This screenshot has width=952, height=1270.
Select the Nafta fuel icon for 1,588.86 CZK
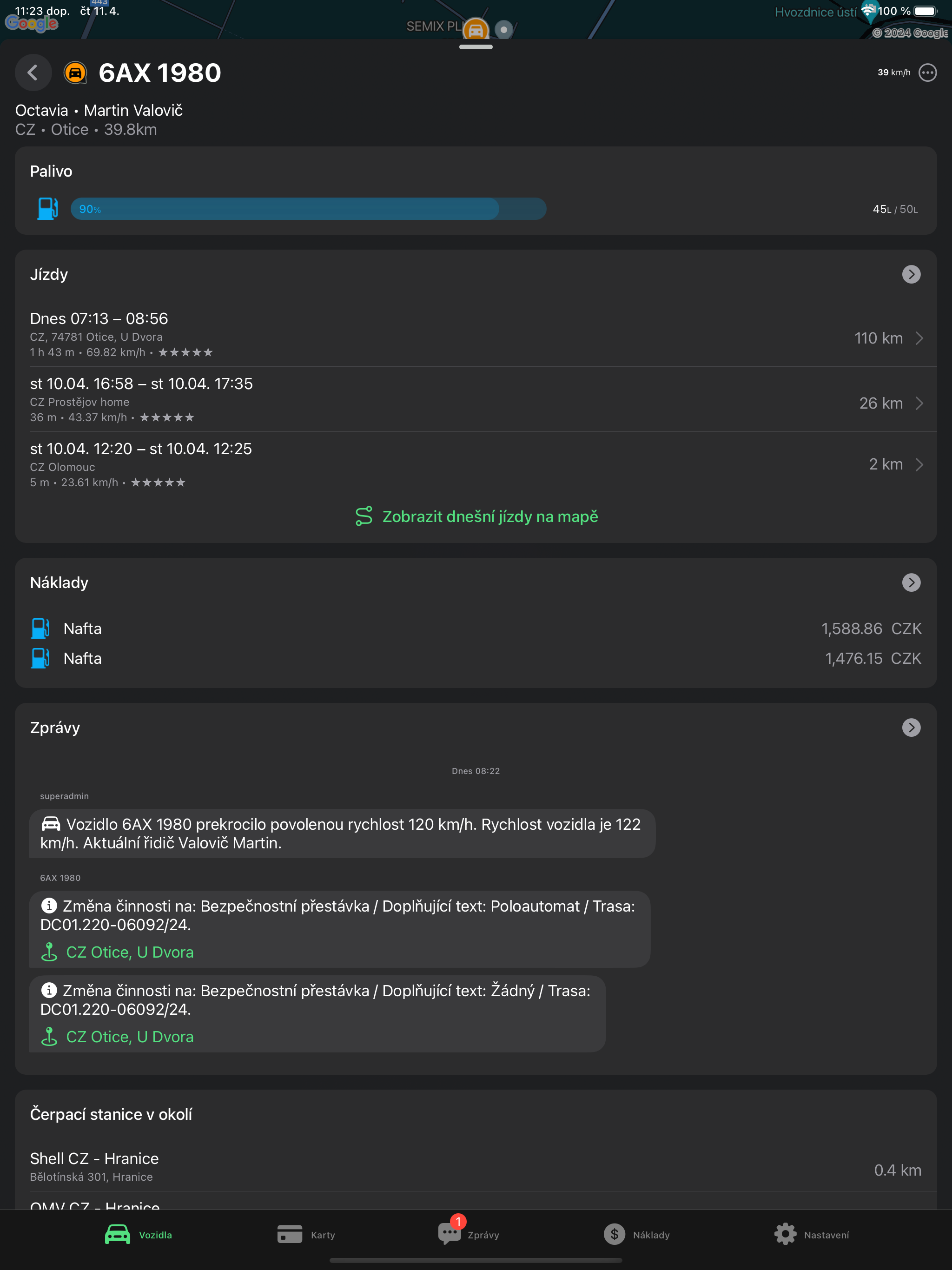tap(39, 628)
